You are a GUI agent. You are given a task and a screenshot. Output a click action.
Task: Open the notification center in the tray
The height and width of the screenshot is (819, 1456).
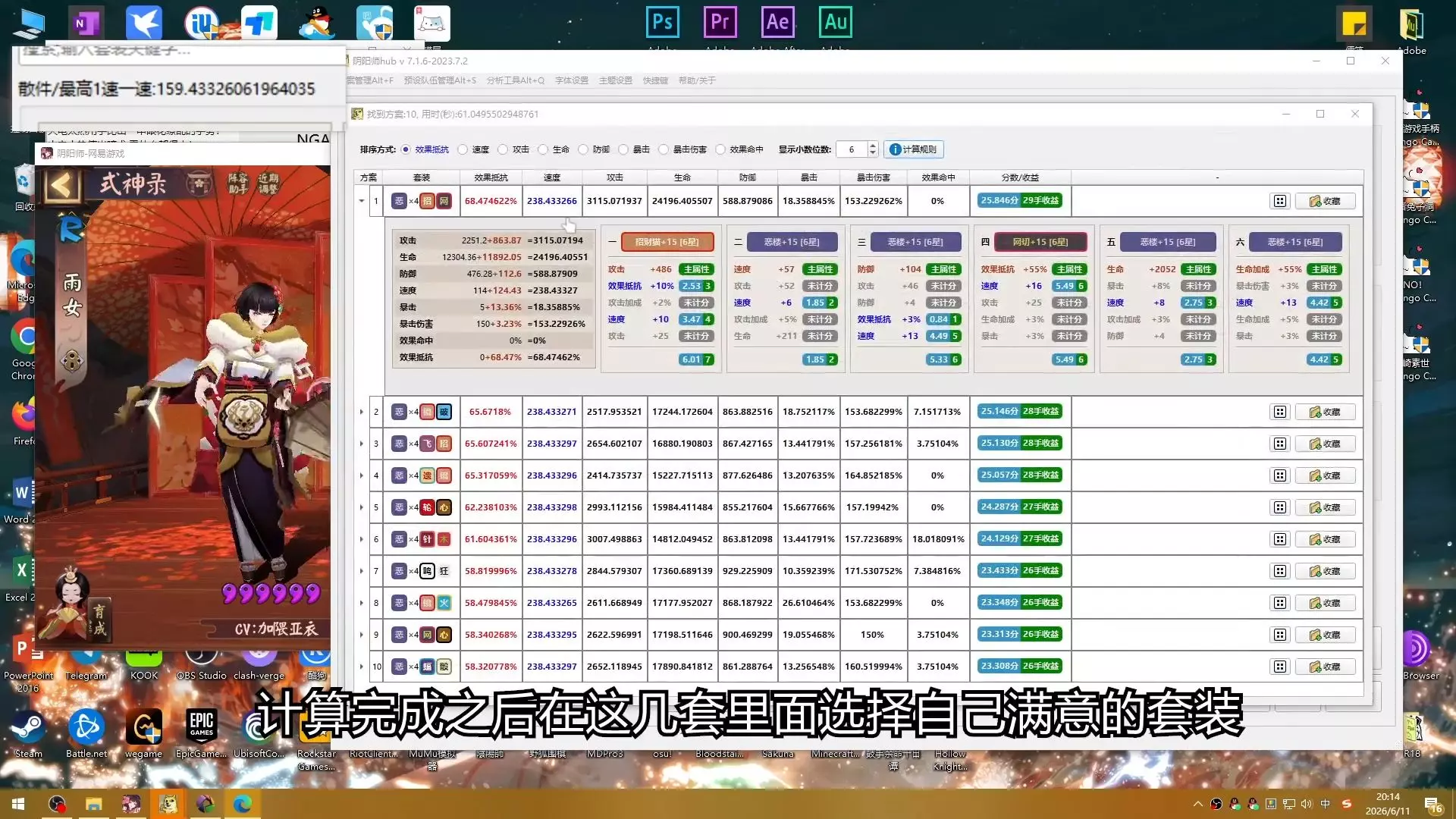1433,805
